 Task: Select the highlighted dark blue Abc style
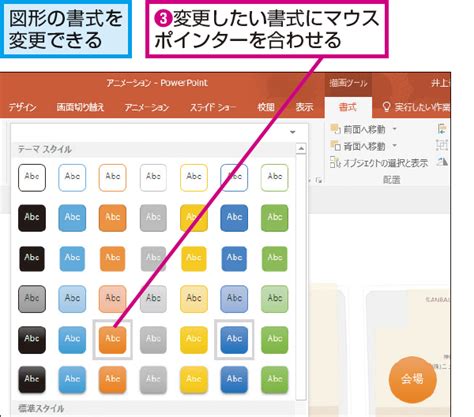234,339
